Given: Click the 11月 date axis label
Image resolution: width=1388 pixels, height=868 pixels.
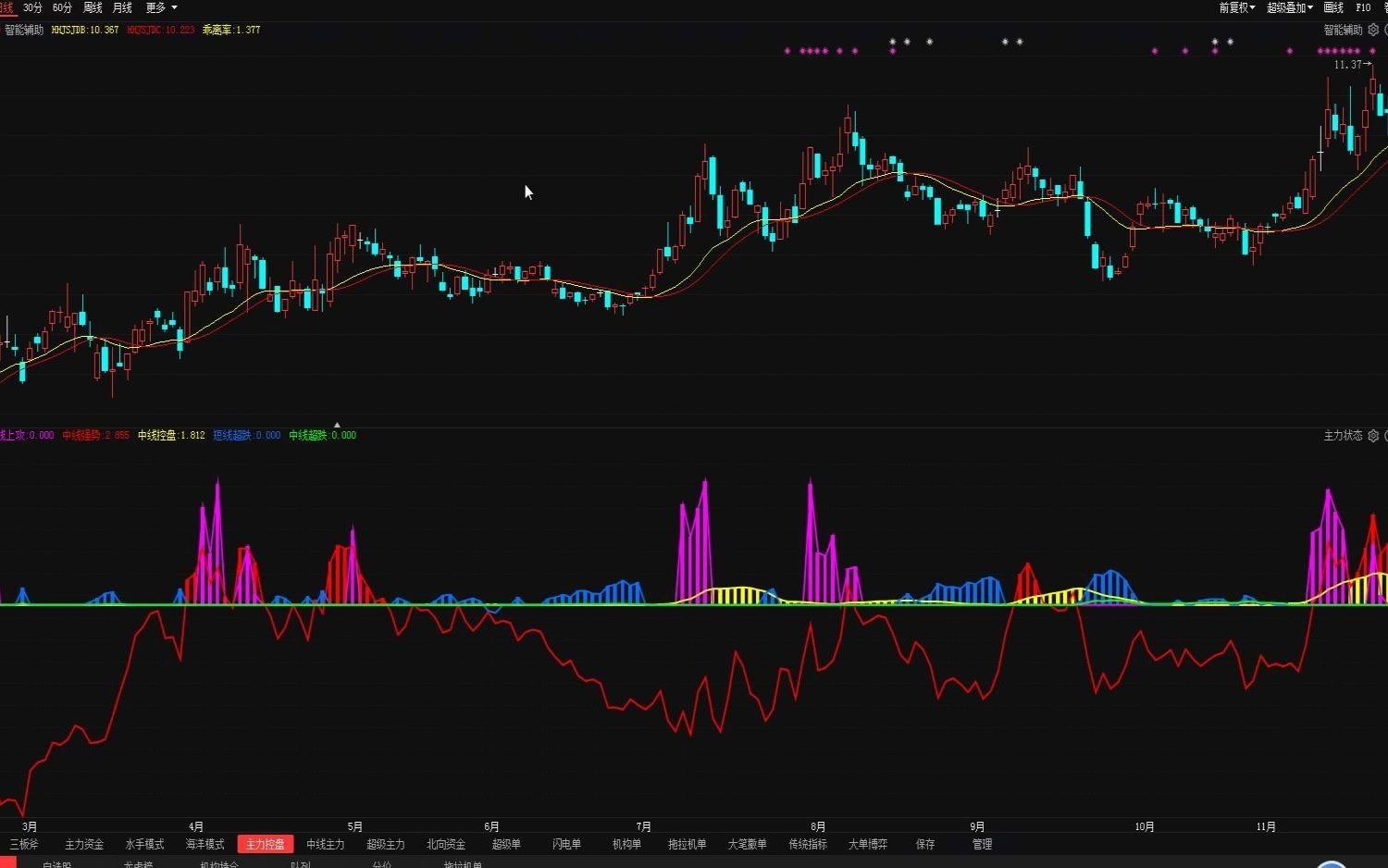Looking at the screenshot, I should 1266,826.
